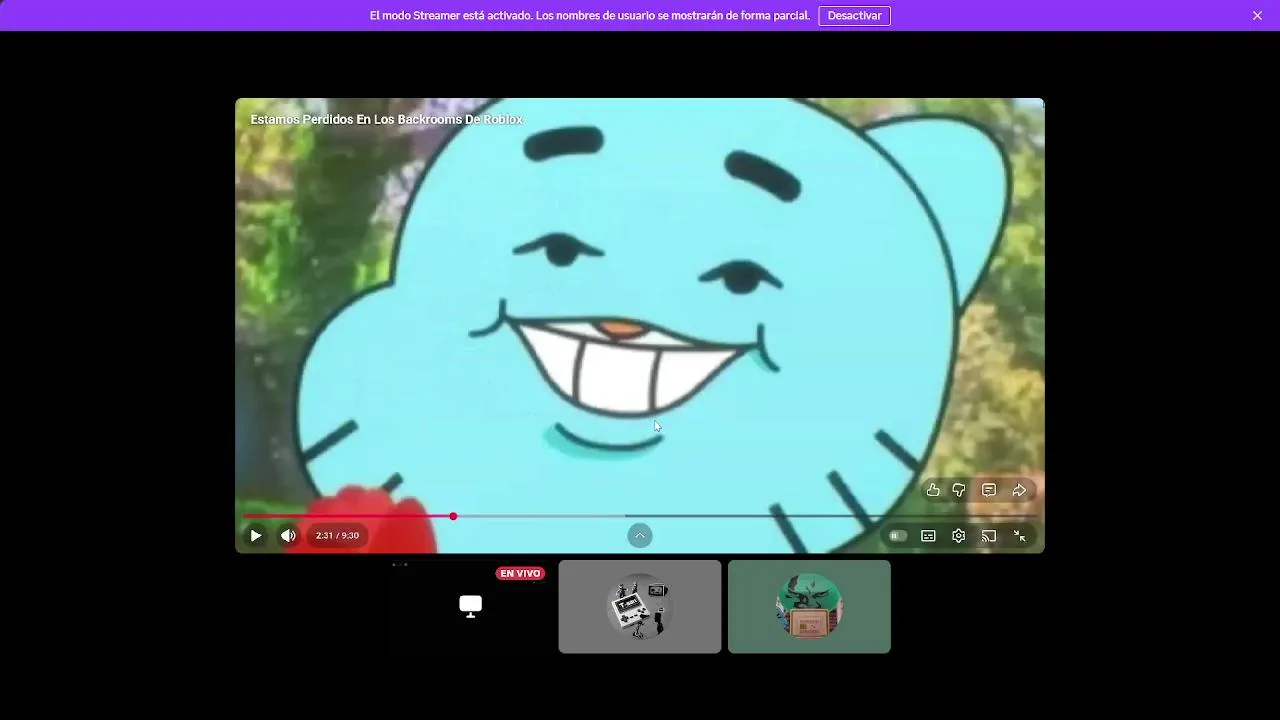Toggle subtitles/captions on the video

click(x=928, y=536)
